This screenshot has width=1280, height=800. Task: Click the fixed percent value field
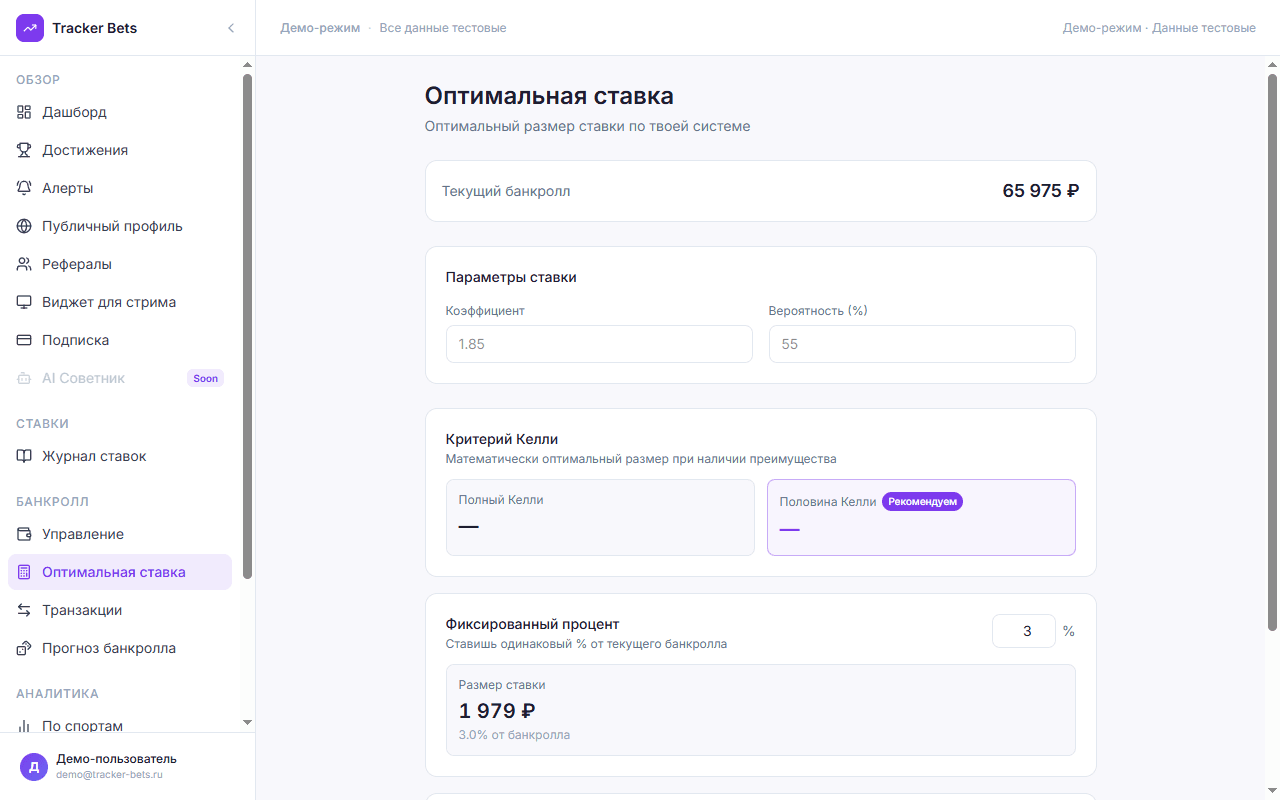click(1024, 631)
